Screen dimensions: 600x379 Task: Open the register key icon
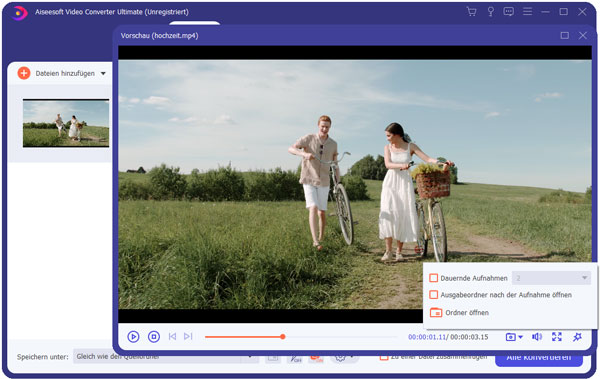tap(490, 11)
